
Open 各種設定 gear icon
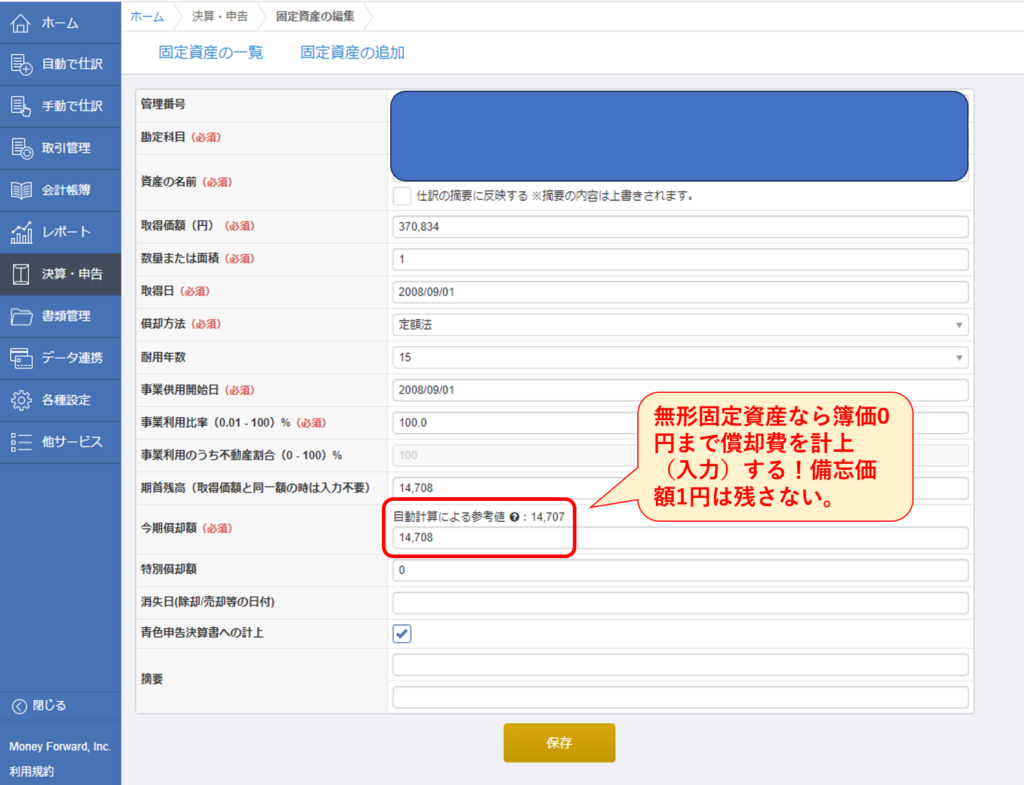(x=21, y=400)
